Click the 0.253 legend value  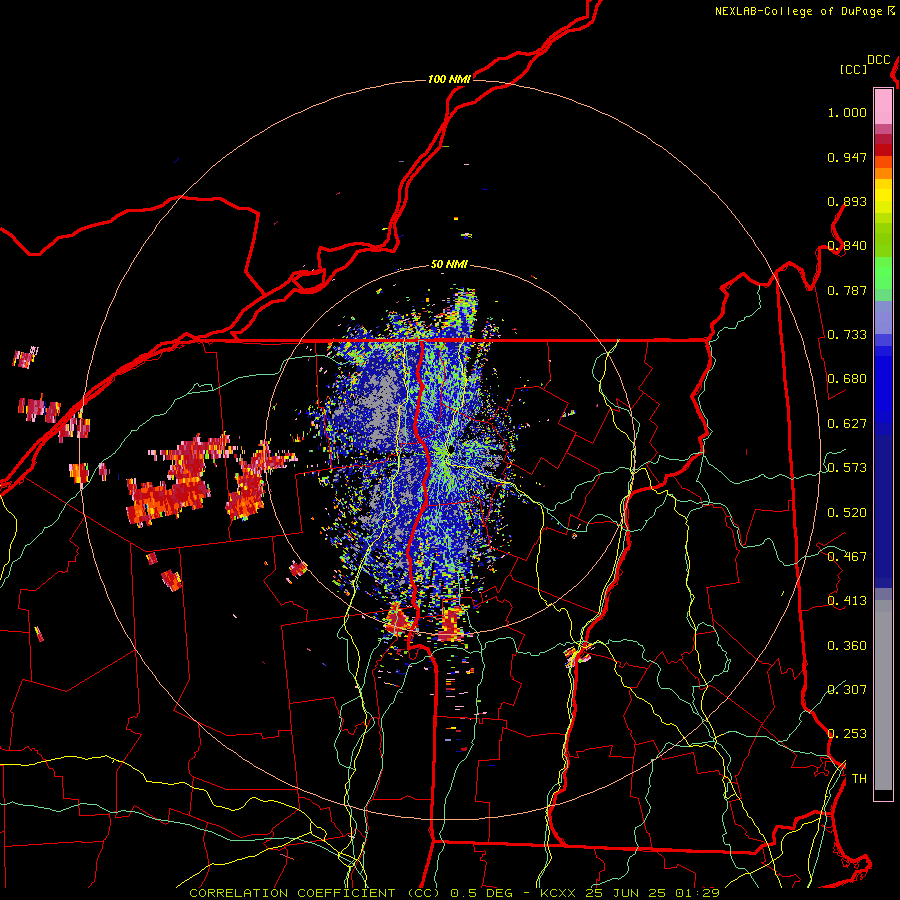click(847, 734)
